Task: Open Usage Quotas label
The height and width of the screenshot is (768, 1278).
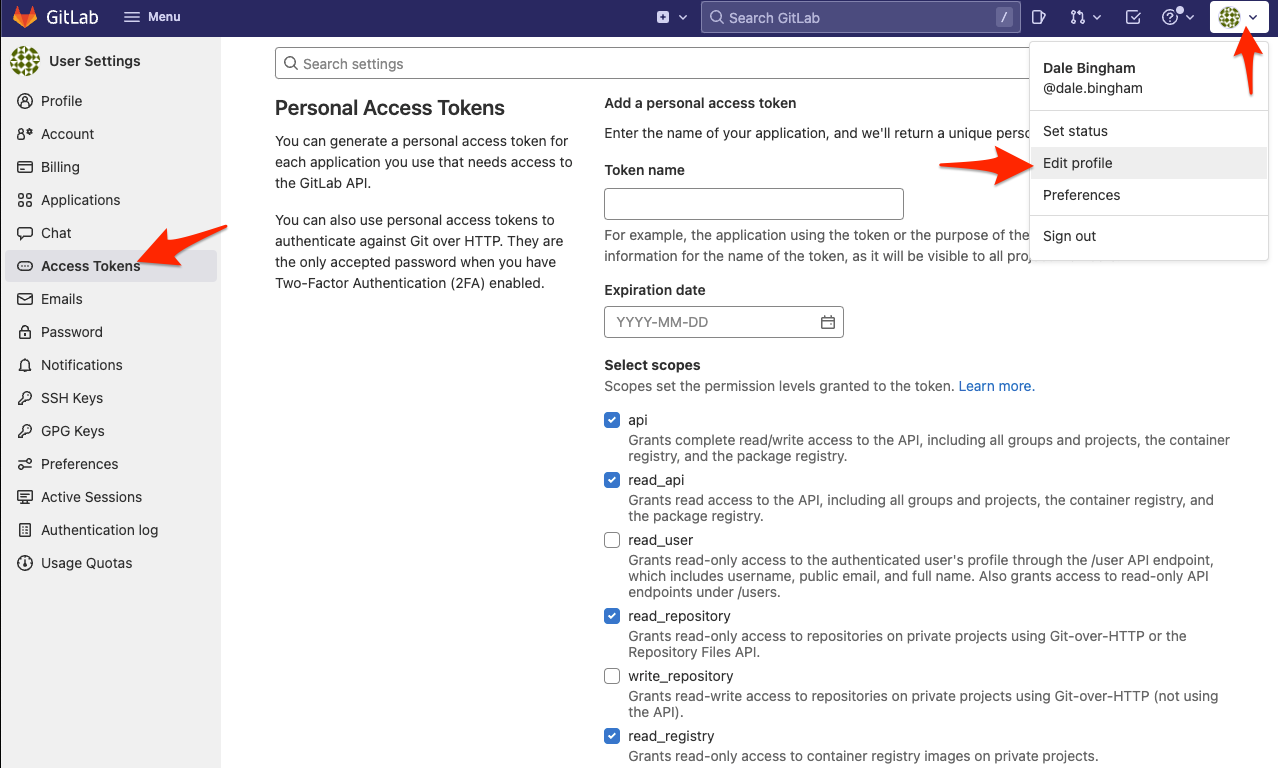Action: point(86,563)
